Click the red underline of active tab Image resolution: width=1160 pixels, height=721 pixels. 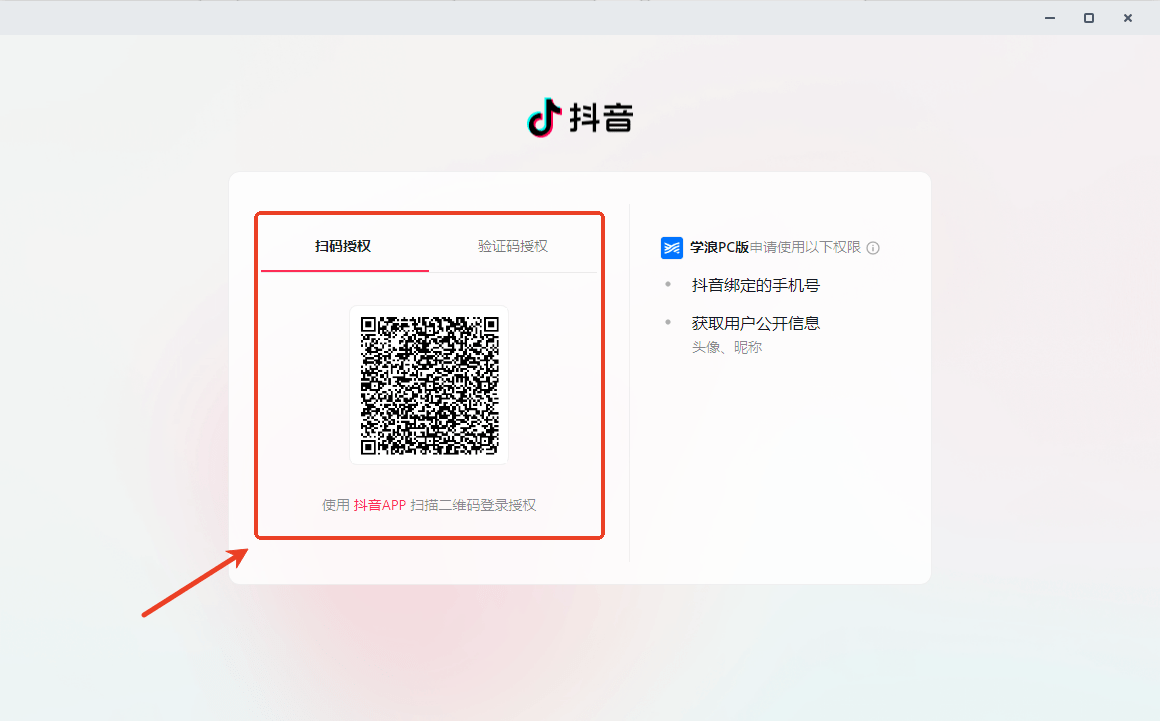click(344, 270)
